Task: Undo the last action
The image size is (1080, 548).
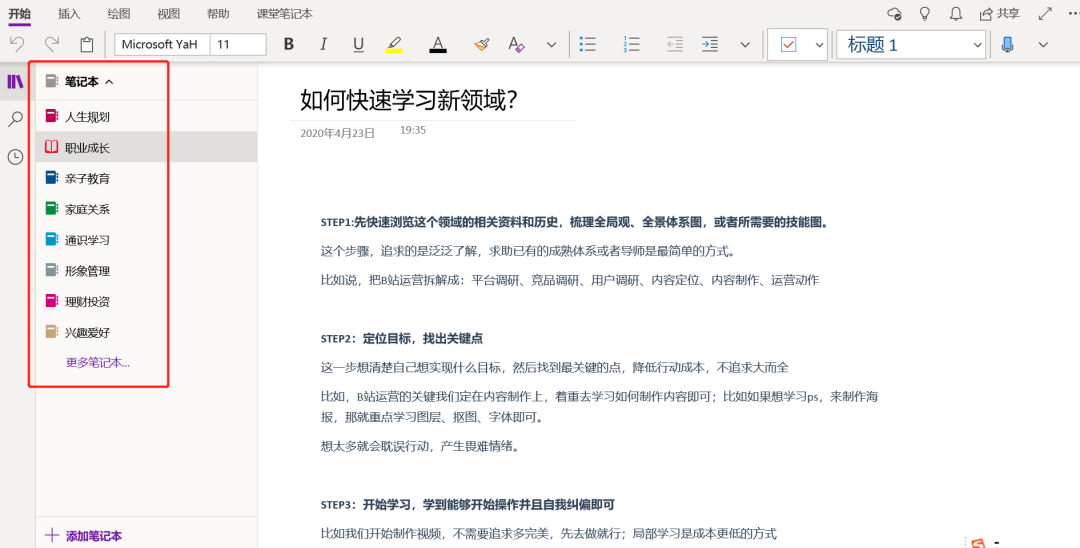Action: click(x=17, y=45)
